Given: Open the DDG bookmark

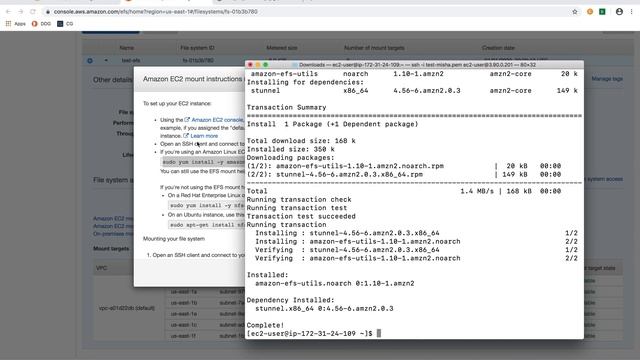Looking at the screenshot, I should (41, 24).
